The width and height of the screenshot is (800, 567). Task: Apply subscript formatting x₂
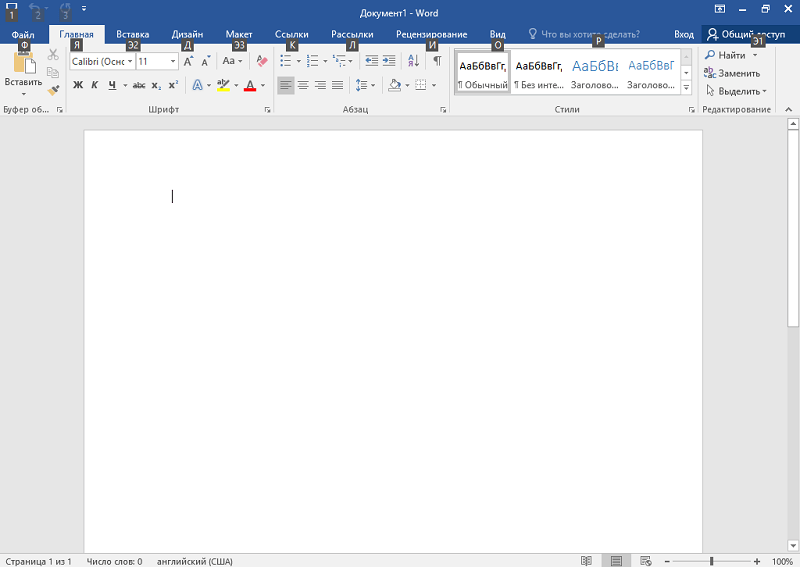click(x=157, y=85)
